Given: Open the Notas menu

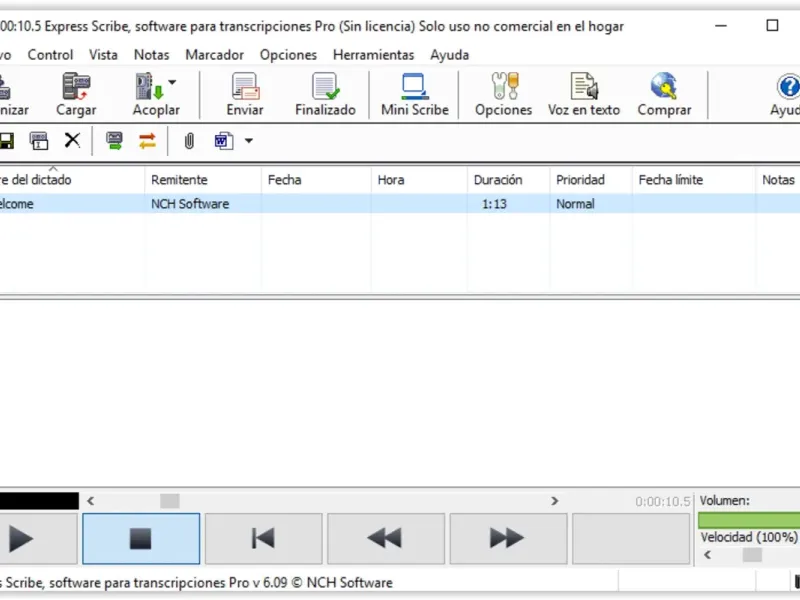Looking at the screenshot, I should point(152,55).
